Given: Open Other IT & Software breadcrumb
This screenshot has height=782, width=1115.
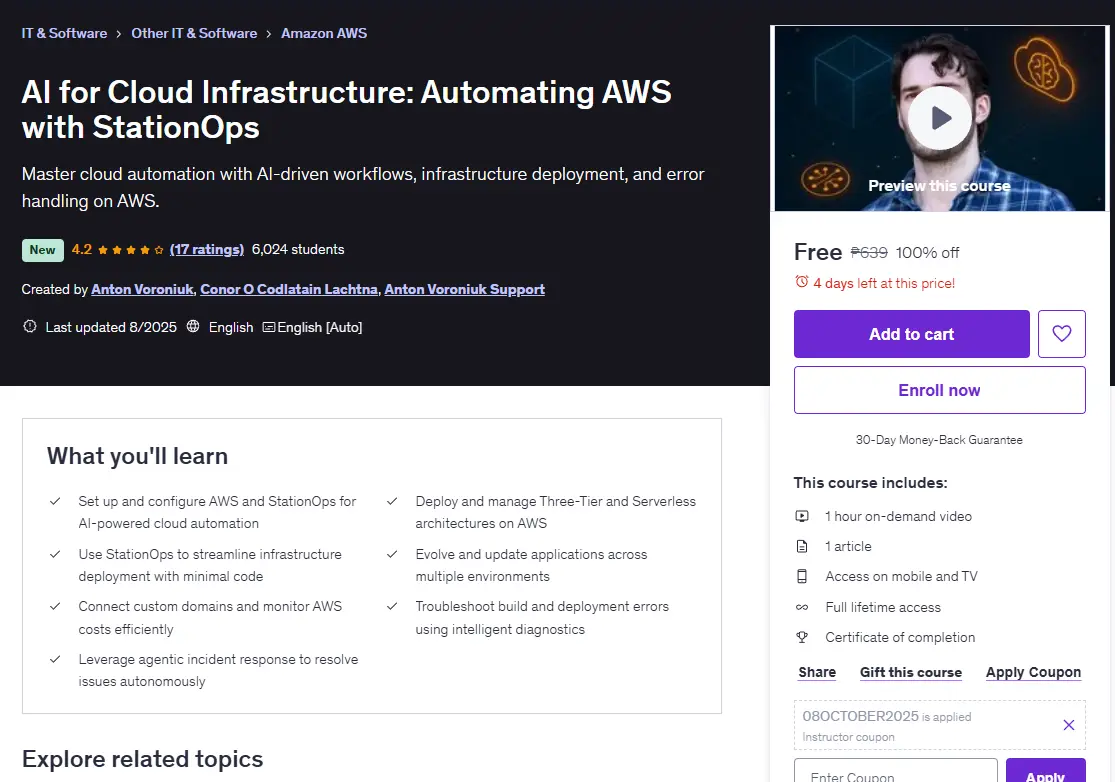Looking at the screenshot, I should (194, 33).
